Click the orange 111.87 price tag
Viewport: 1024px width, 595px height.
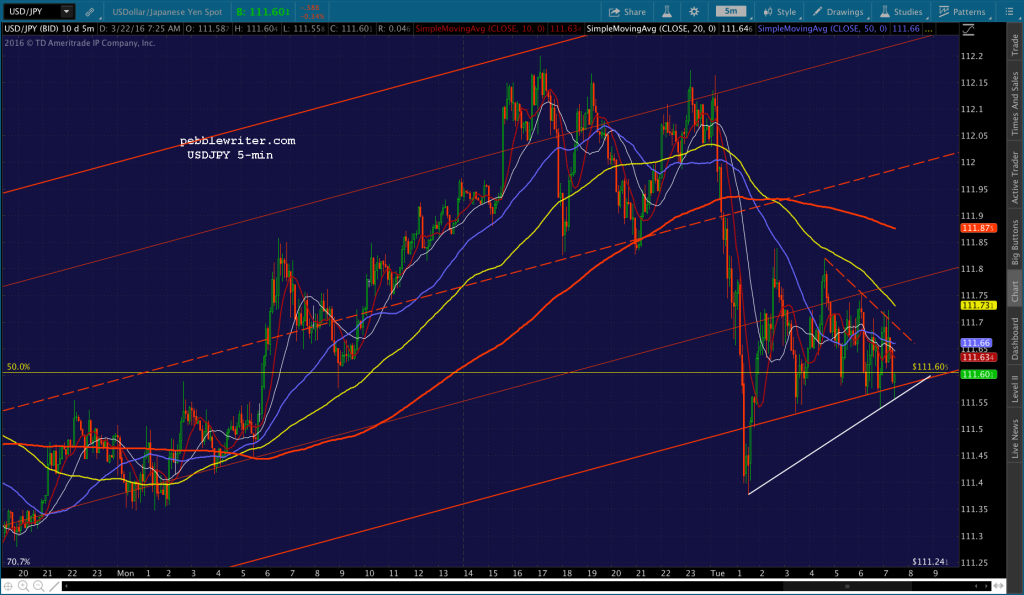coord(978,228)
